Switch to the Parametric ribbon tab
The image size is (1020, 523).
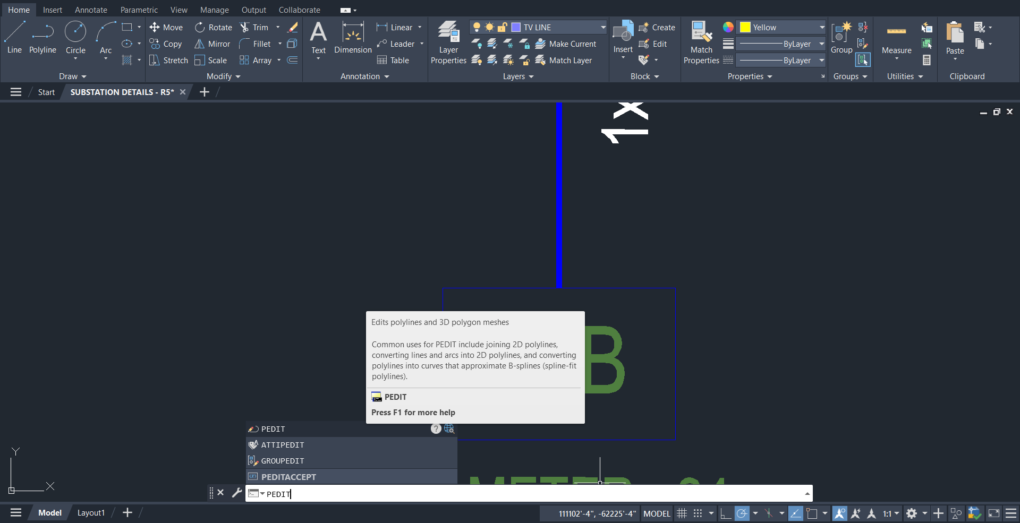click(139, 10)
